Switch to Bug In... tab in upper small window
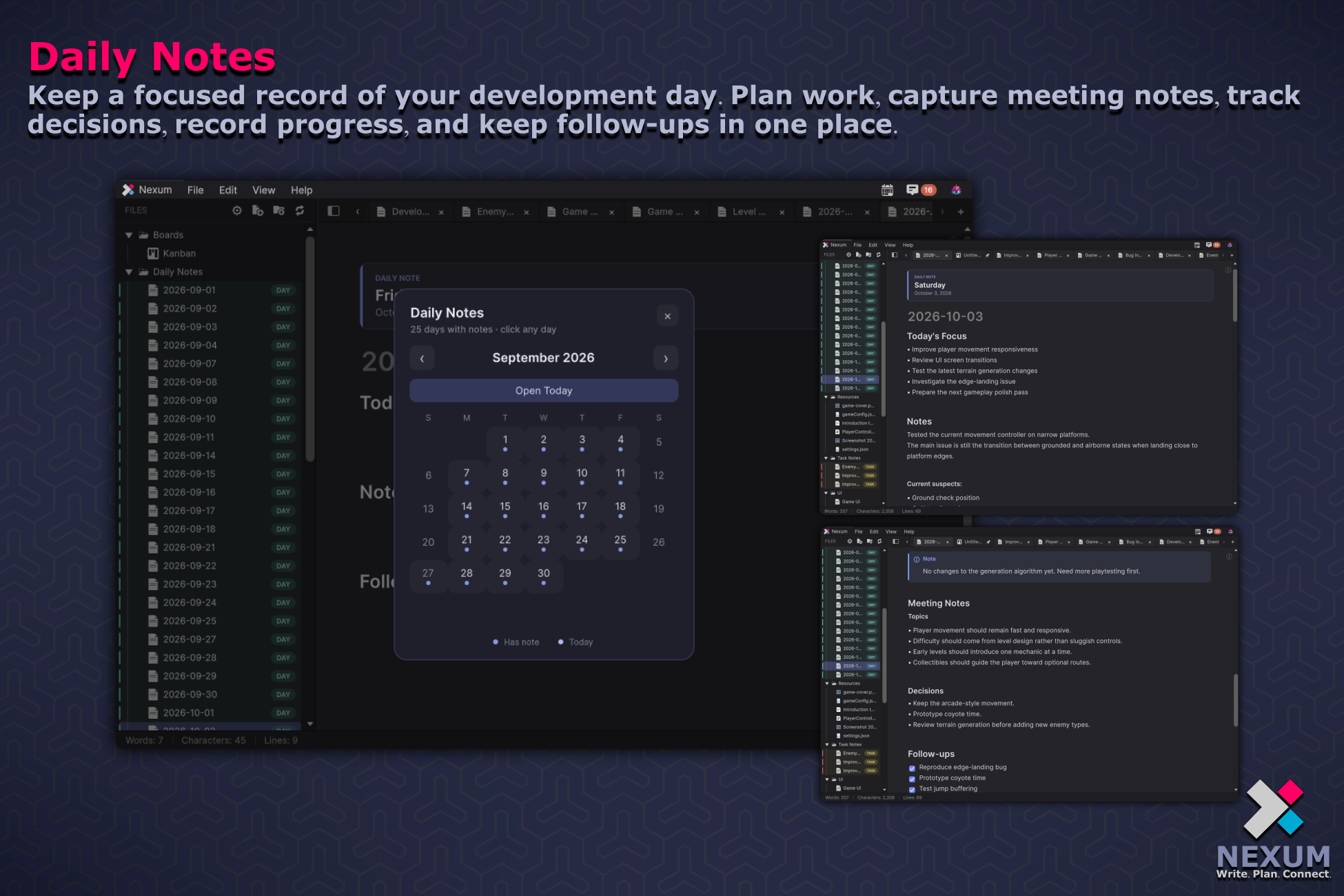The height and width of the screenshot is (896, 1344). [1134, 256]
